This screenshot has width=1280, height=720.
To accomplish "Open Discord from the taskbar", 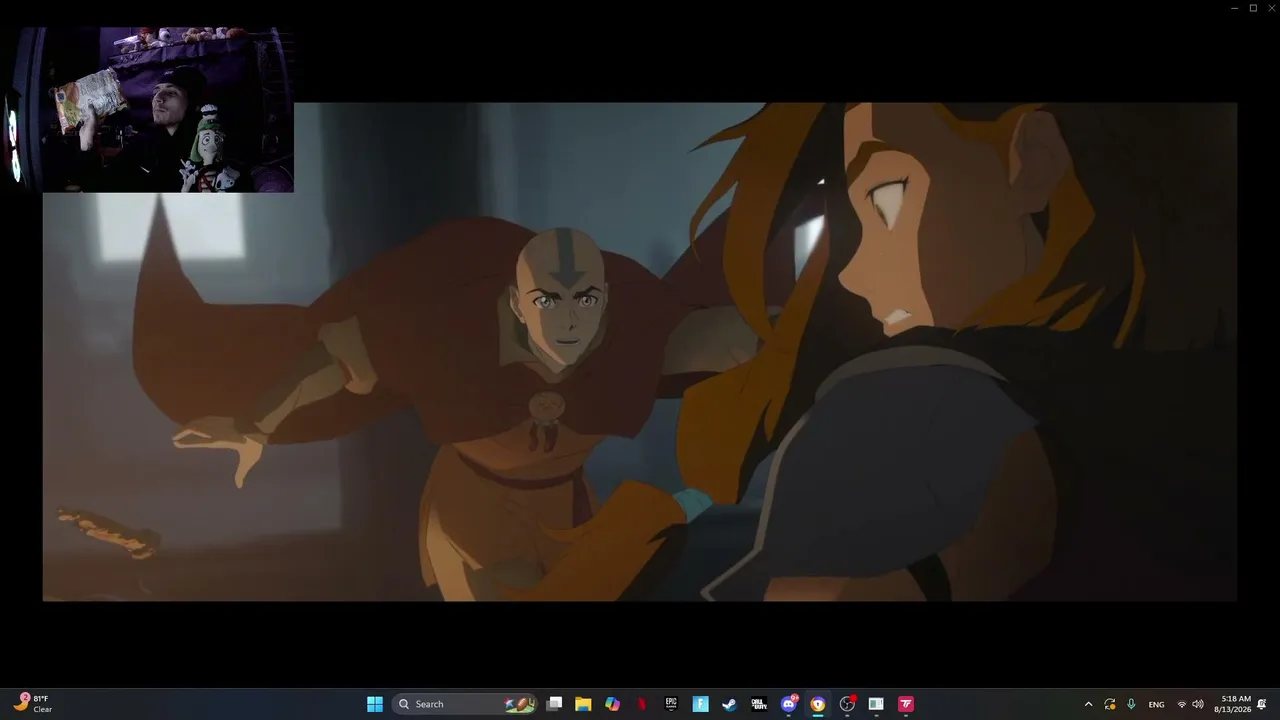I will [789, 704].
